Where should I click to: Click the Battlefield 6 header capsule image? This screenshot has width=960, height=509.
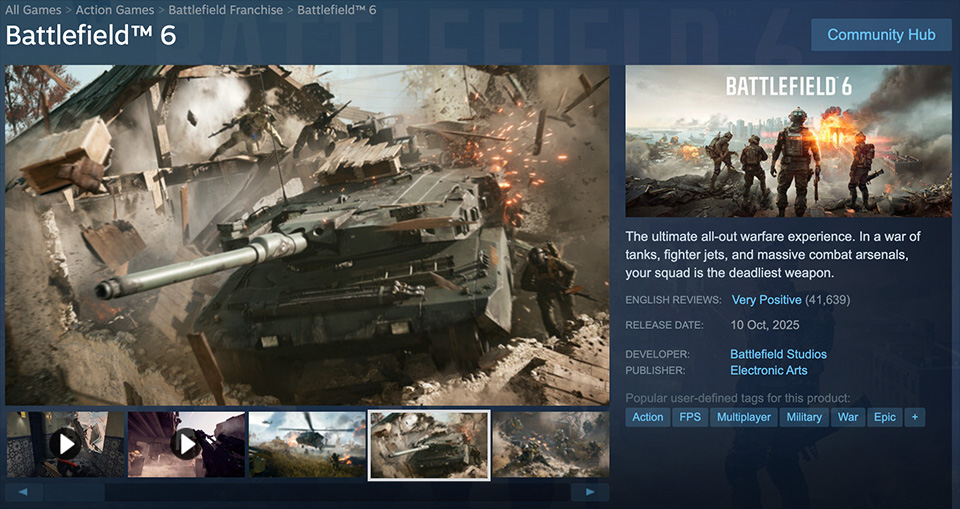tap(789, 141)
